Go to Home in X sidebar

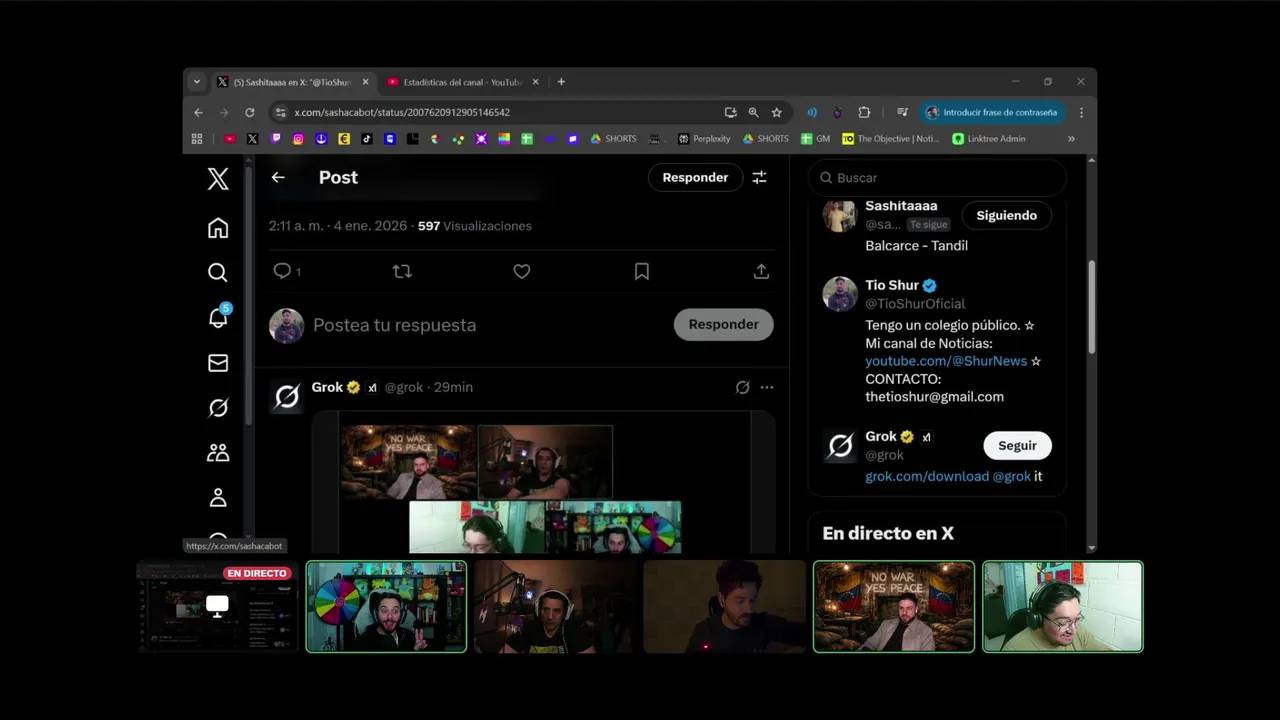pos(218,228)
